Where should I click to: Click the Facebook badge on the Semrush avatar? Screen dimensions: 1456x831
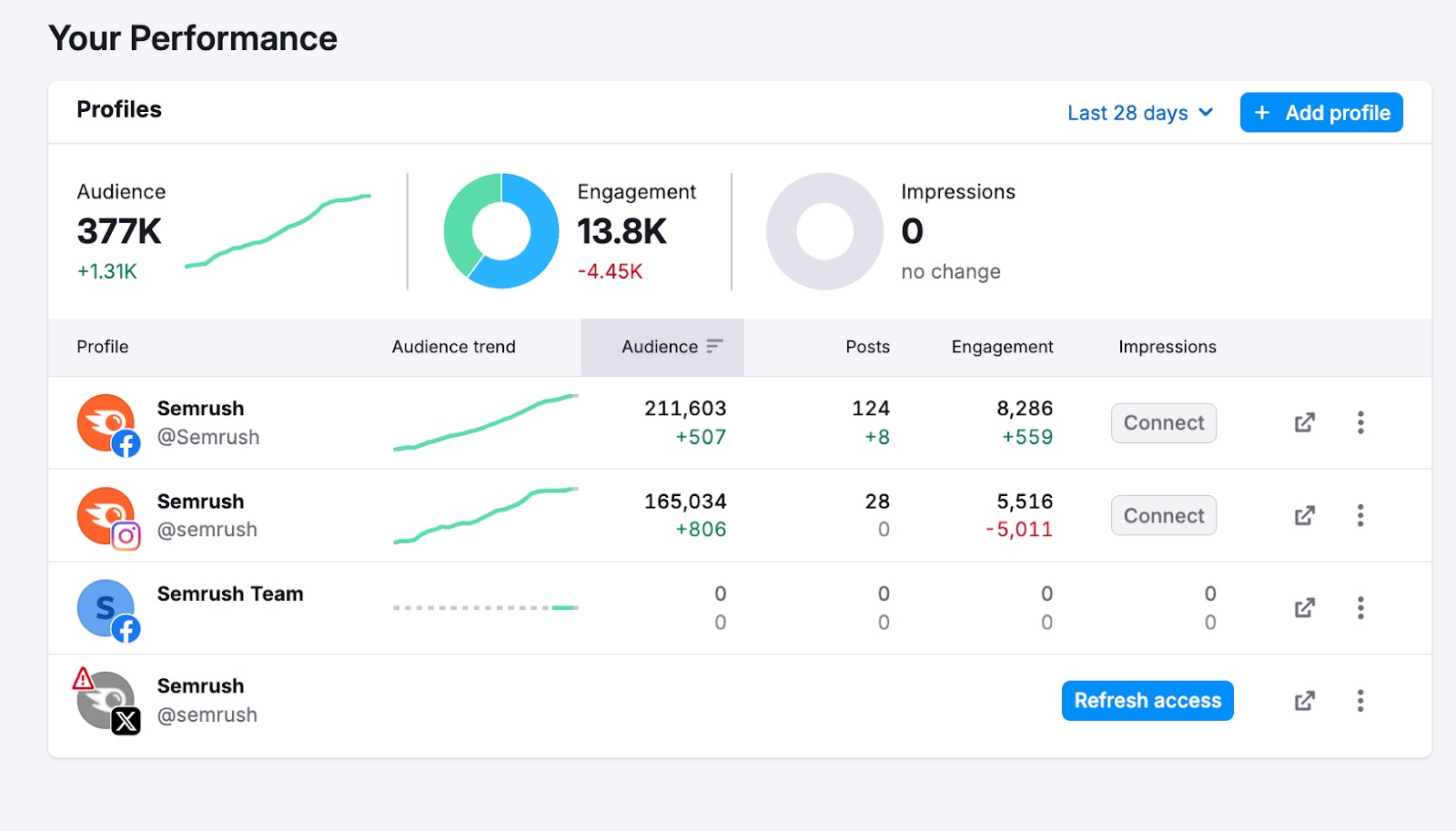coord(127,445)
